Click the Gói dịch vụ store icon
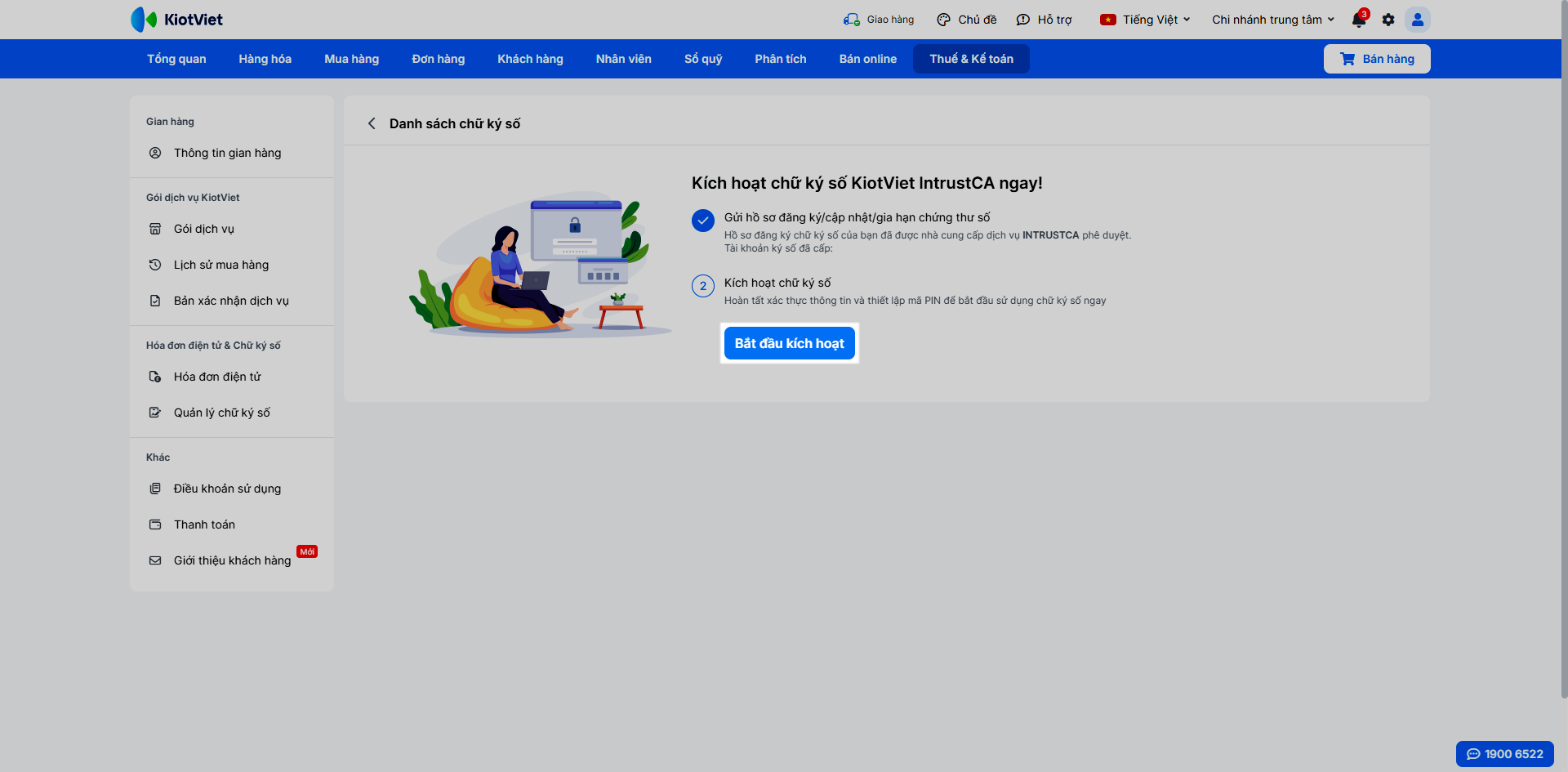The width and height of the screenshot is (1568, 772). click(x=155, y=229)
